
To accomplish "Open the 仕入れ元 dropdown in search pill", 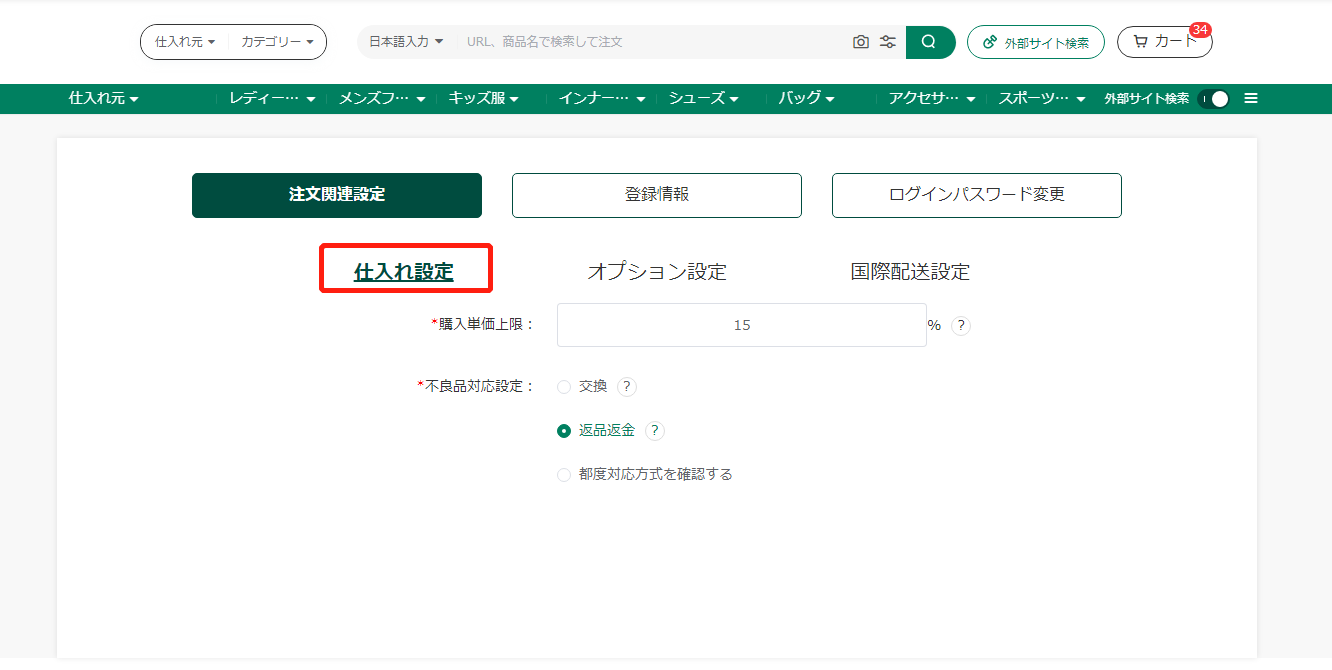I will 185,42.
